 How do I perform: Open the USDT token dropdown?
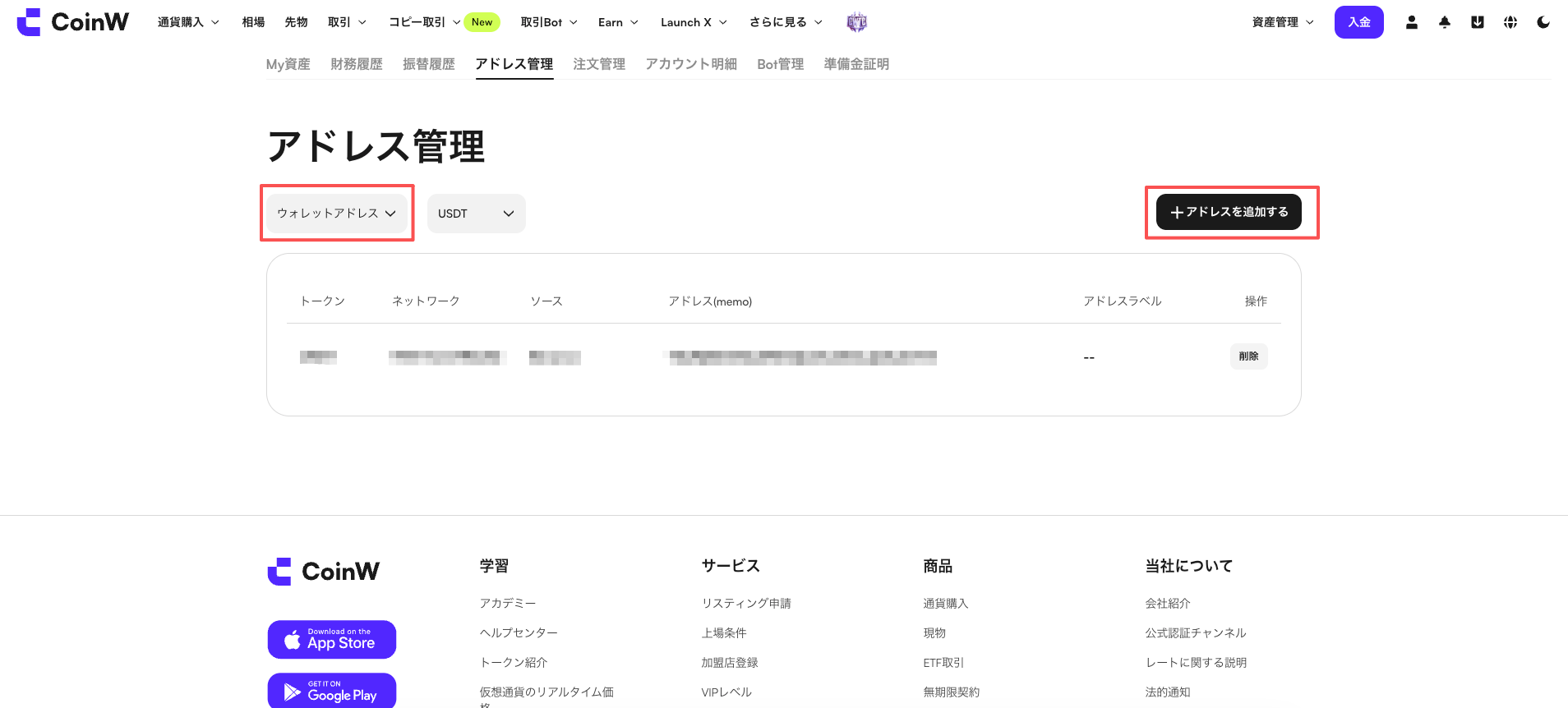pos(477,214)
